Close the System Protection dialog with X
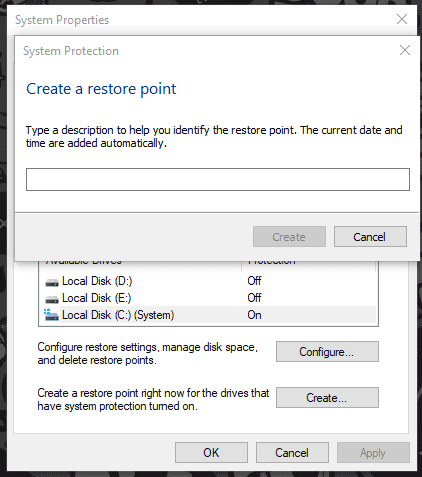 (405, 51)
